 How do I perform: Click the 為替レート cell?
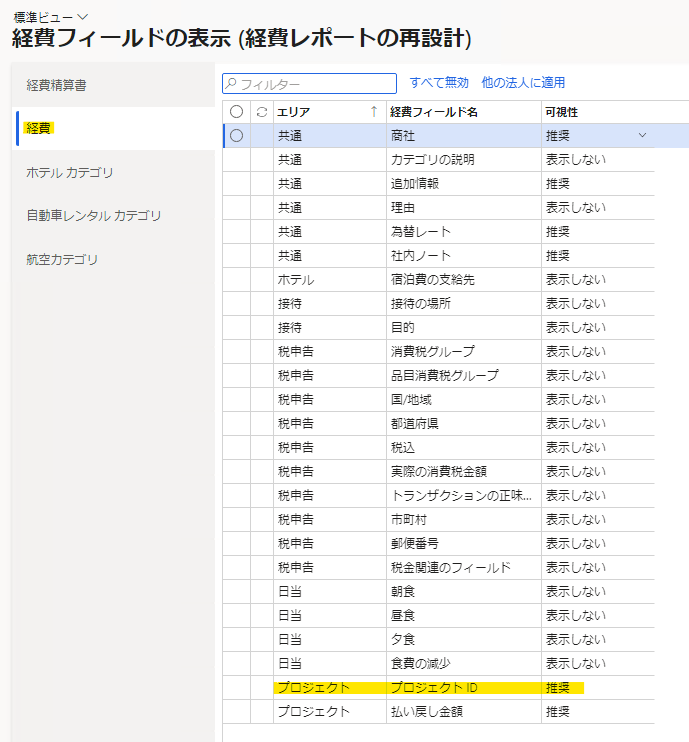click(x=464, y=232)
